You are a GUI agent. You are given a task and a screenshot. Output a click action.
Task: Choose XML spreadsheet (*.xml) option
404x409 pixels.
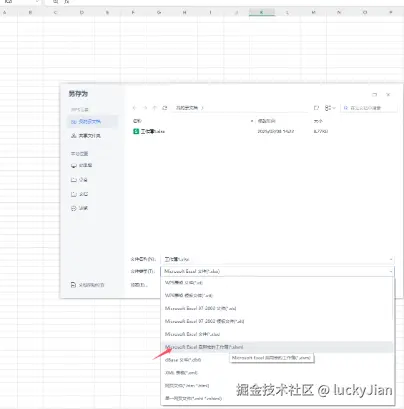click(277, 373)
